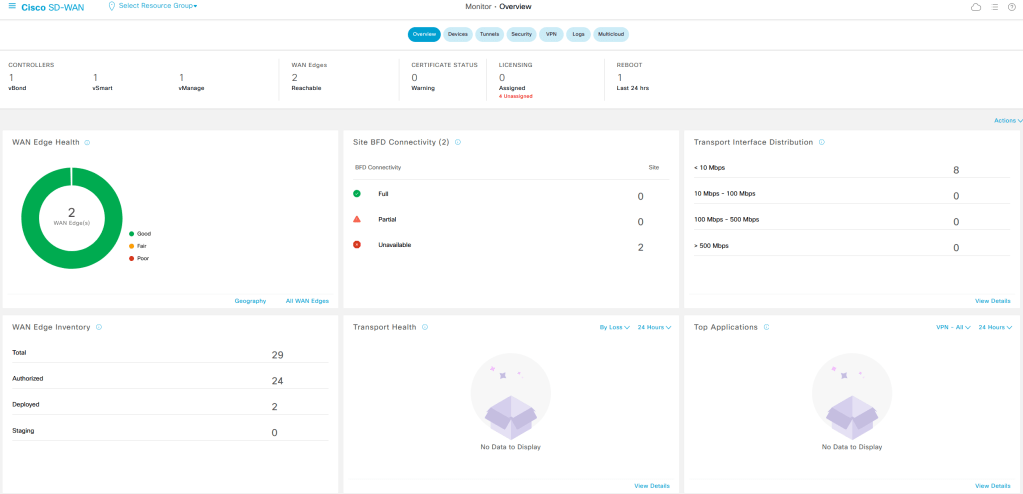
Task: Open the hamburger navigation menu
Action: (x=11, y=7)
